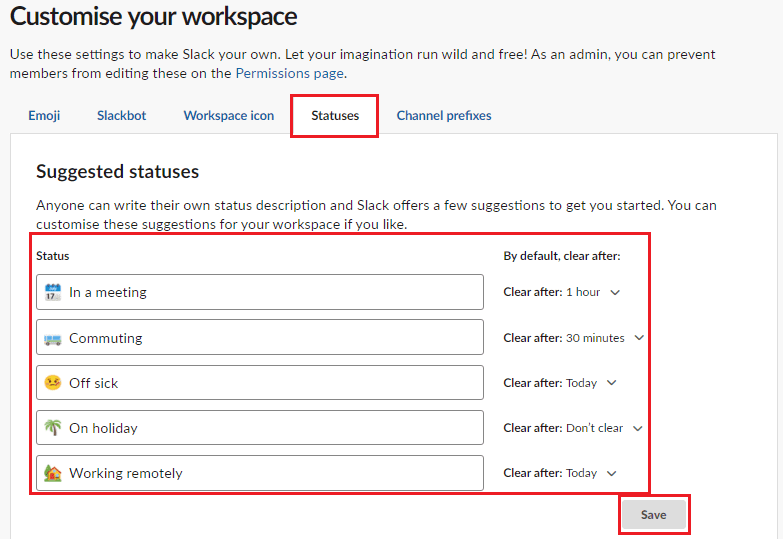Viewport: 783px width, 539px height.
Task: Open Clear after dropdown for Working remotely
Action: point(560,473)
